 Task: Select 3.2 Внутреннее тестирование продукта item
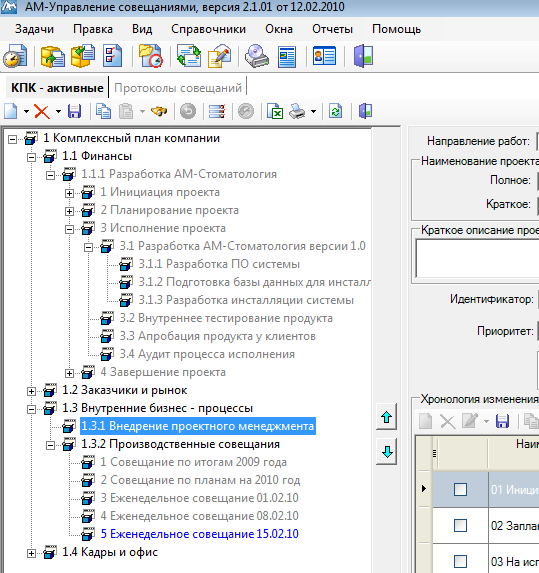click(226, 318)
